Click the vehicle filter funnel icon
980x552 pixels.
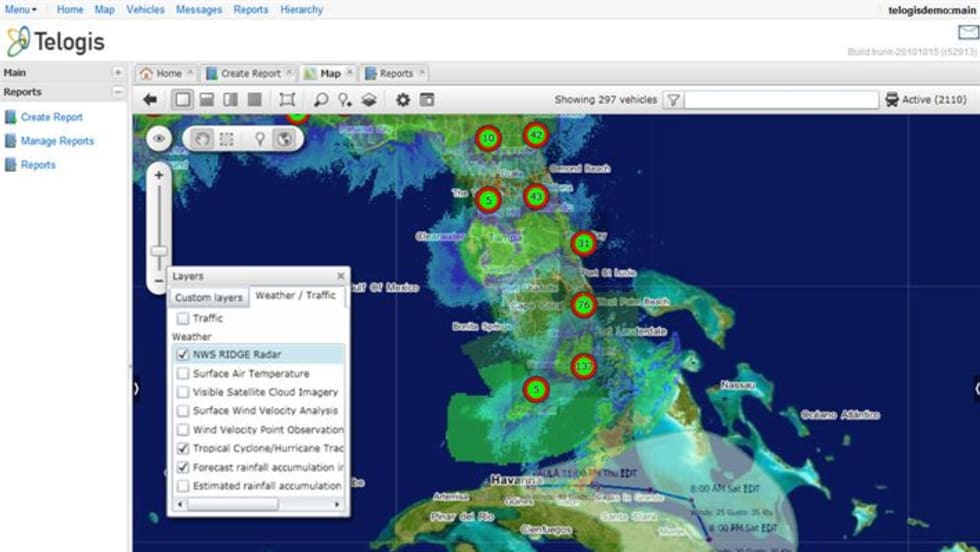pos(673,100)
